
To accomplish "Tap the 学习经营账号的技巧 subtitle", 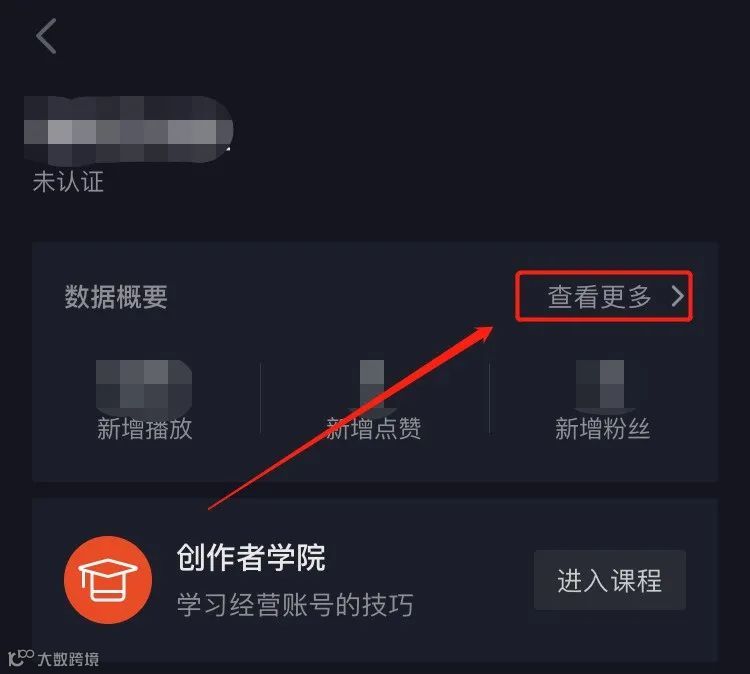I will coord(295,605).
